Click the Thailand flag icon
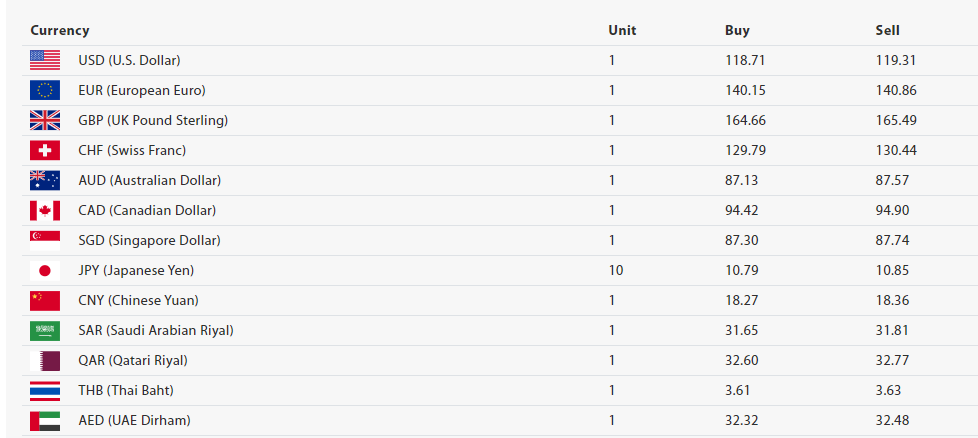 tap(45, 390)
